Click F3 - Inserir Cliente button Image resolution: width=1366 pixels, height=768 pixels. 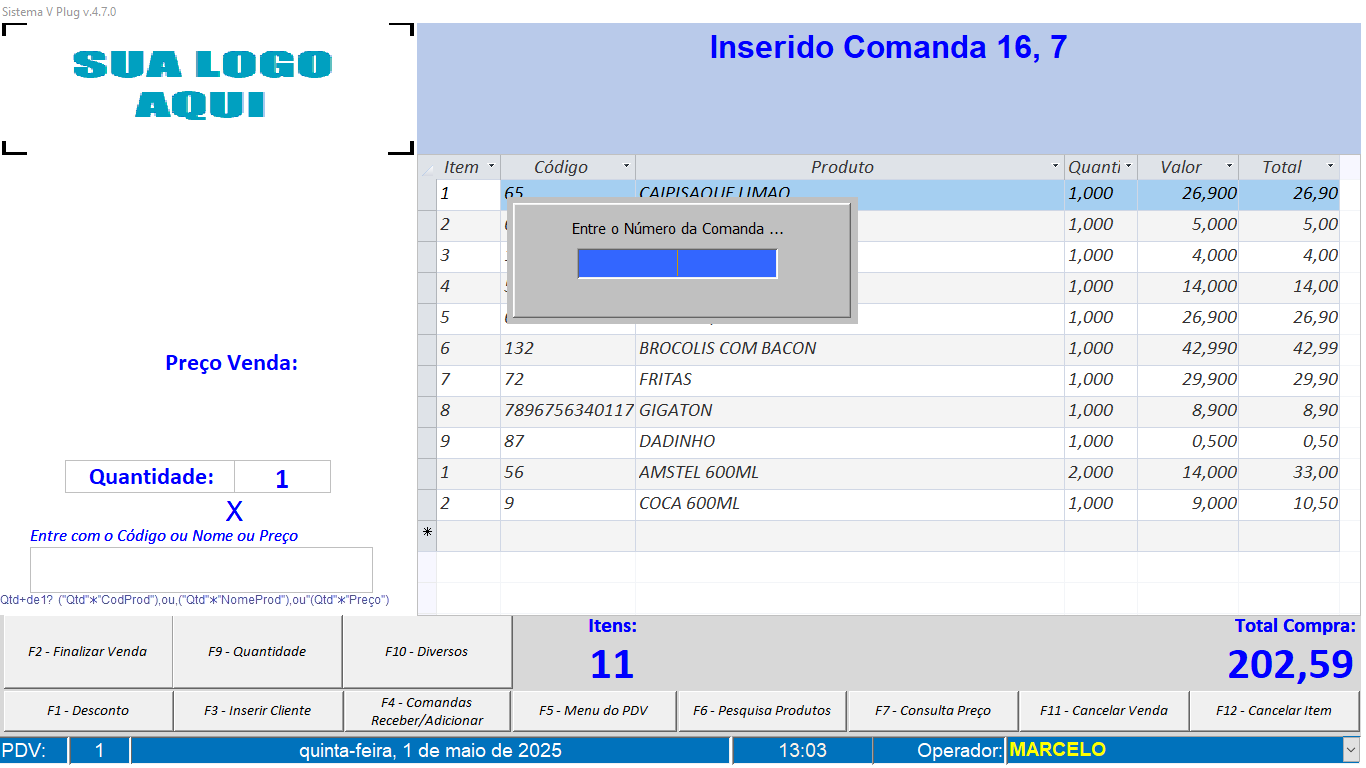[258, 711]
